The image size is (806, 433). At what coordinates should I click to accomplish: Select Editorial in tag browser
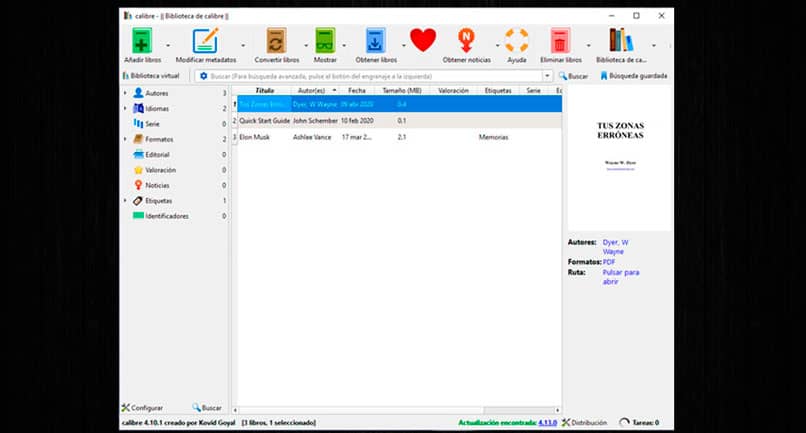click(x=157, y=155)
